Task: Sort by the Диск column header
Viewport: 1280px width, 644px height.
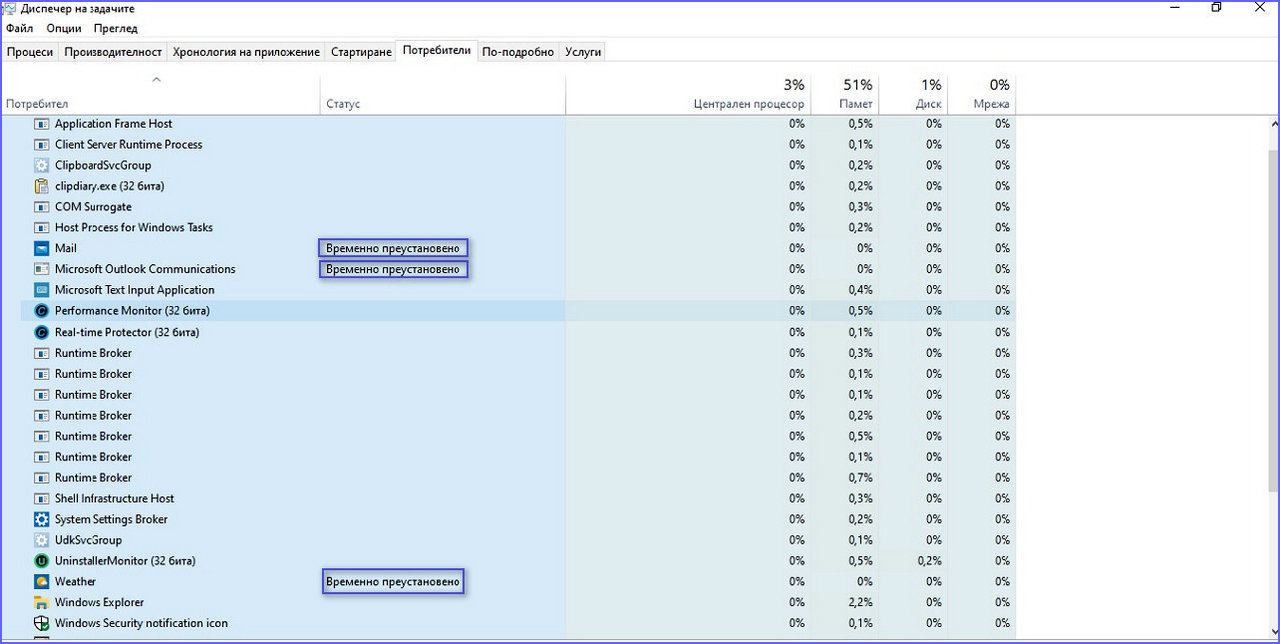Action: 913,94
